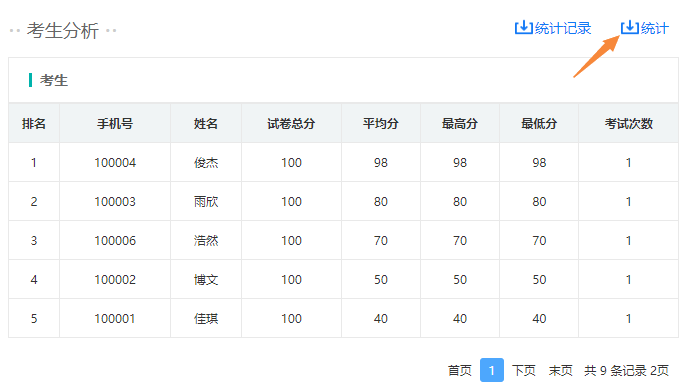Click 俊杰's average score 98
Image resolution: width=690 pixels, height=386 pixels.
pos(381,163)
